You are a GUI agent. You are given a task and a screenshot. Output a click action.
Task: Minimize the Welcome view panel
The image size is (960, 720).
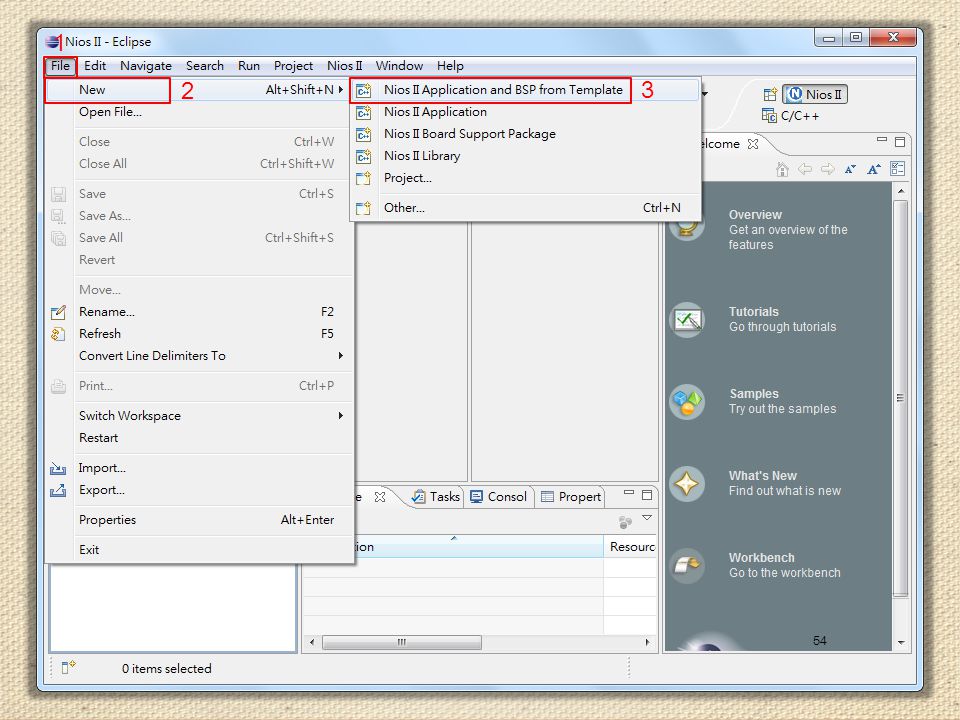pos(882,140)
